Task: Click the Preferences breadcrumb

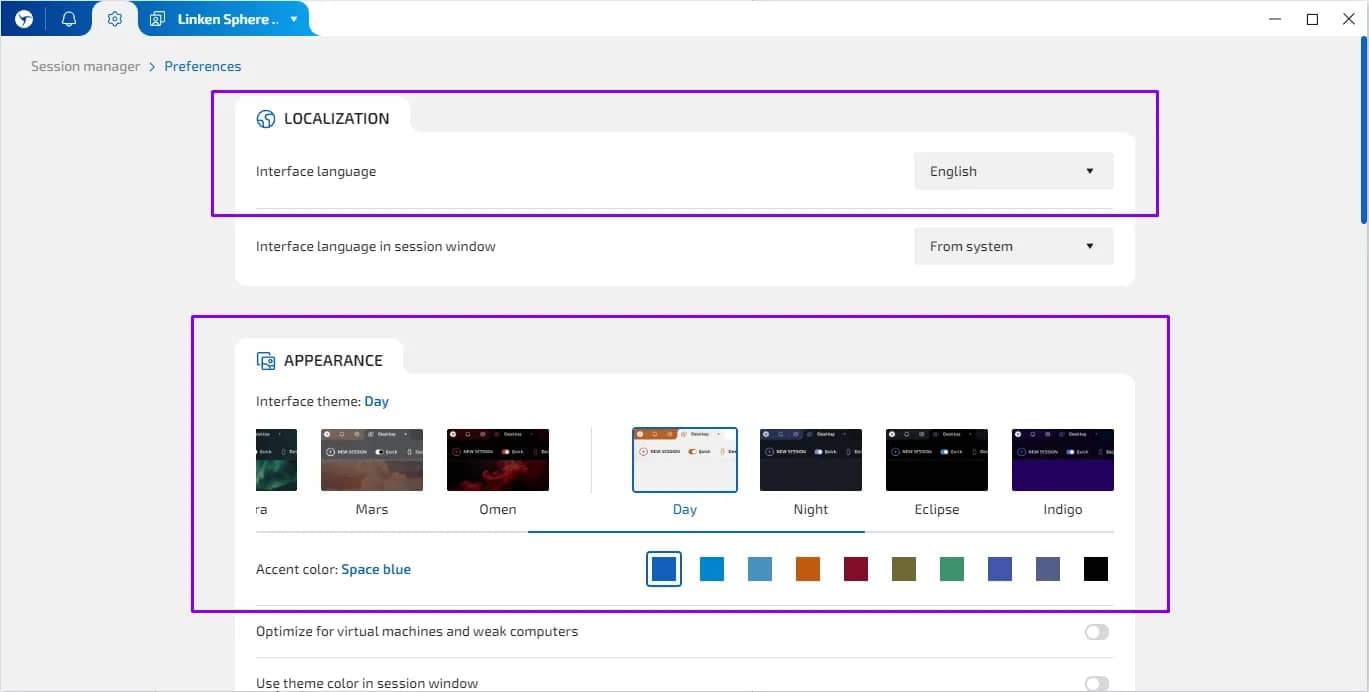Action: (x=203, y=66)
